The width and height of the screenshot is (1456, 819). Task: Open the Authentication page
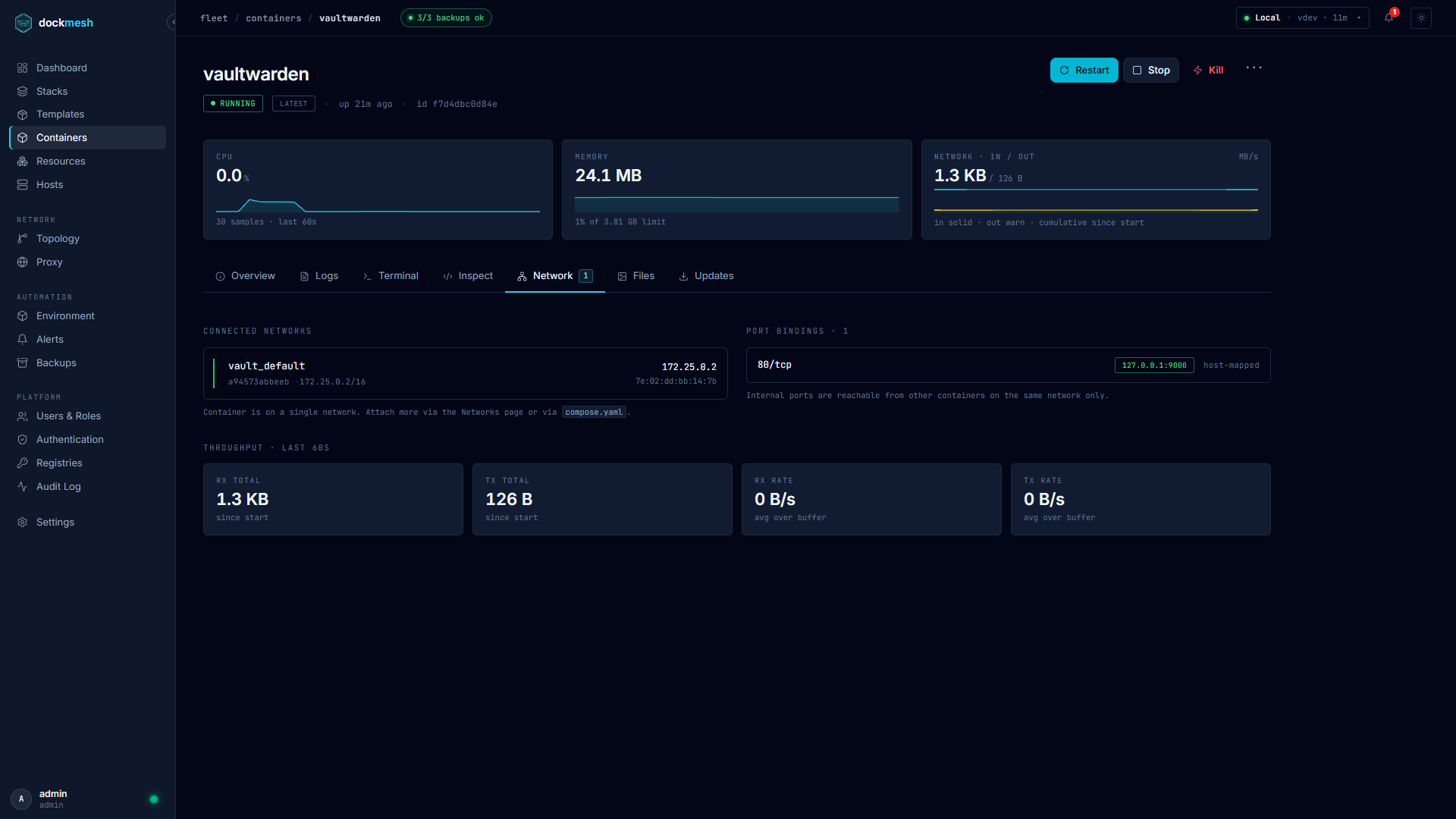click(x=87, y=439)
